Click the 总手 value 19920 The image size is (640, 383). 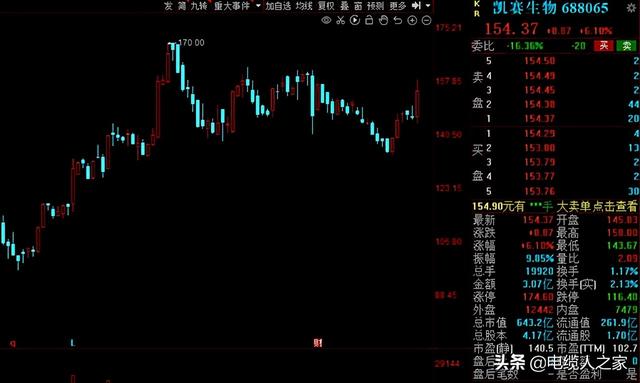pyautogui.click(x=540, y=271)
